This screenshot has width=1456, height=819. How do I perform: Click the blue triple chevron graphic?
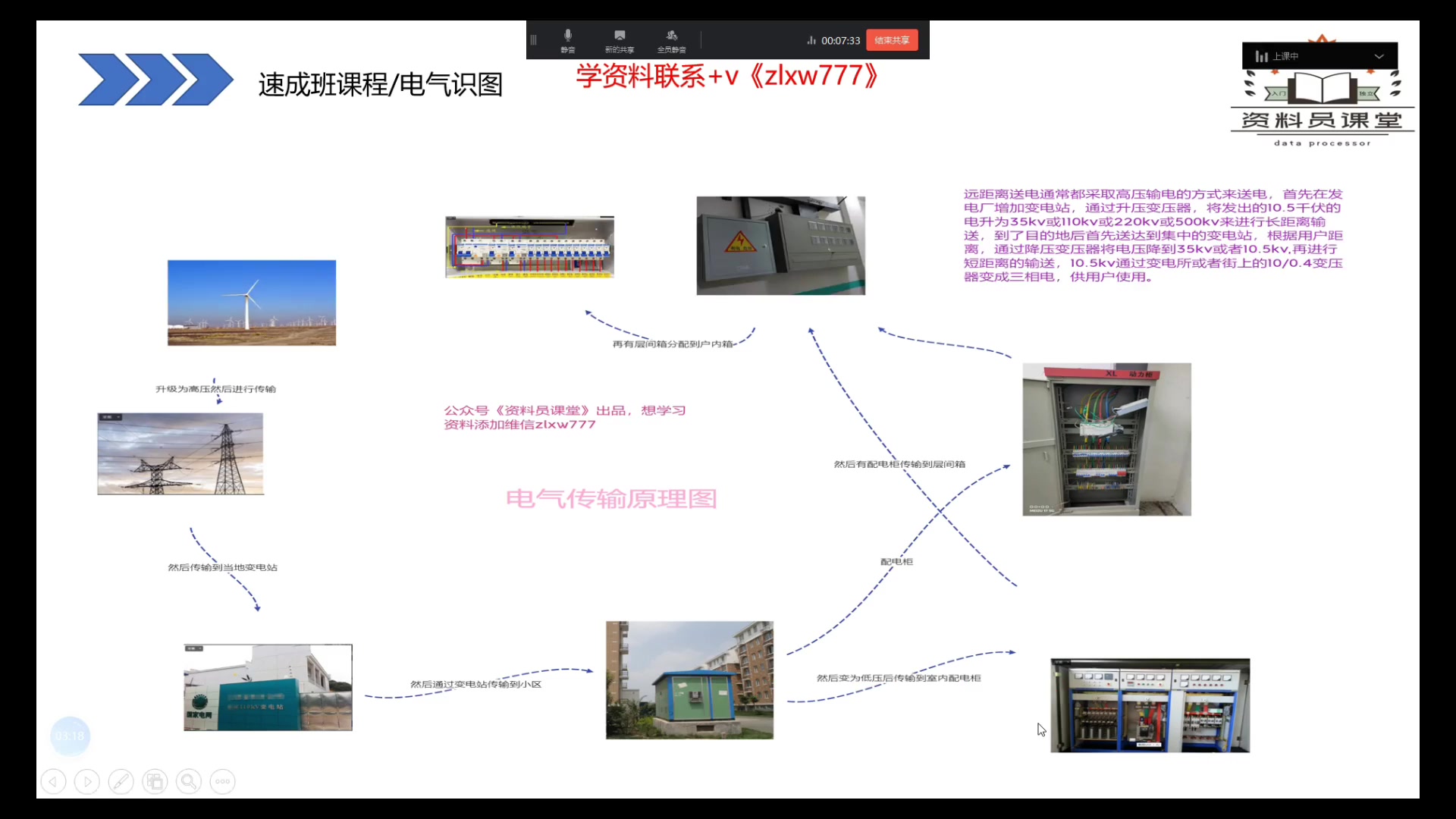155,80
